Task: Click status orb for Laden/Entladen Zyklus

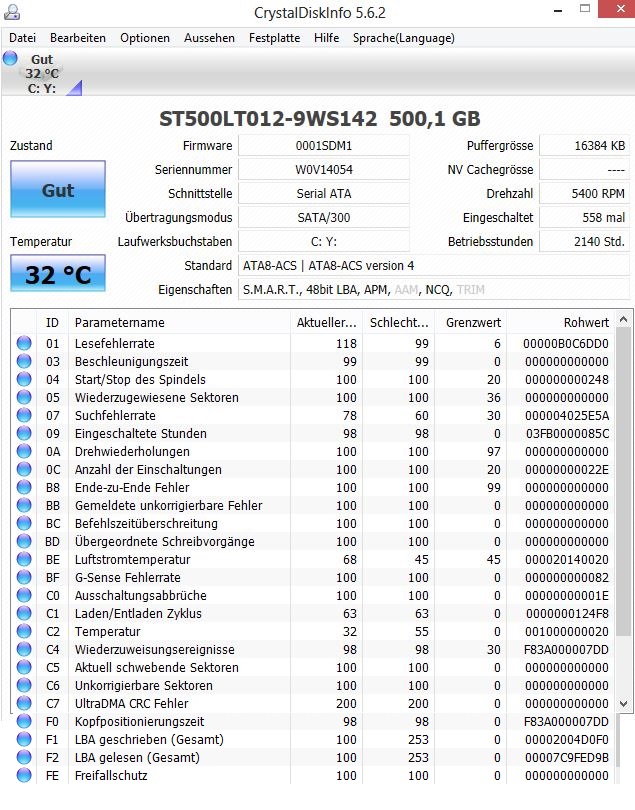Action: click(24, 613)
